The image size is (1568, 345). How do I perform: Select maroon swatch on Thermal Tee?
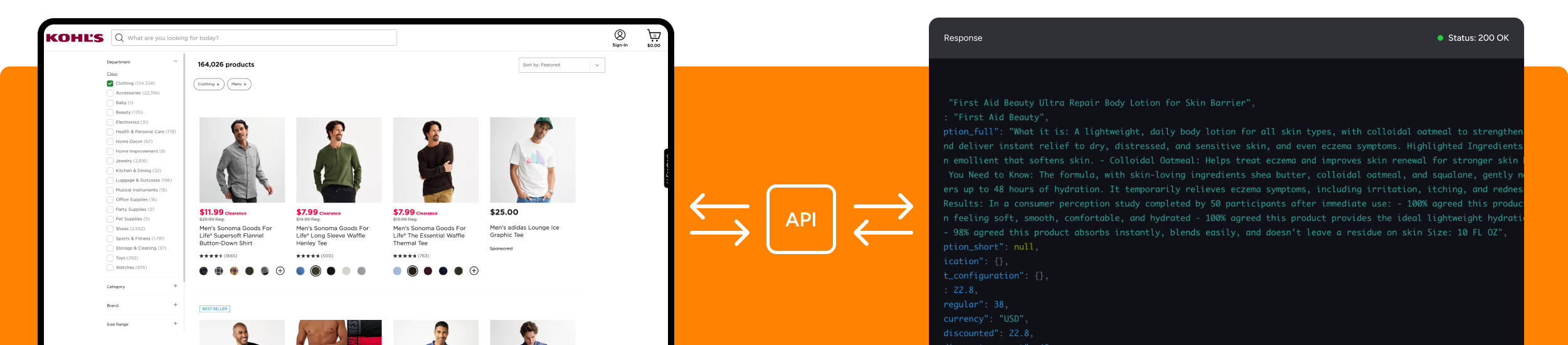point(428,271)
